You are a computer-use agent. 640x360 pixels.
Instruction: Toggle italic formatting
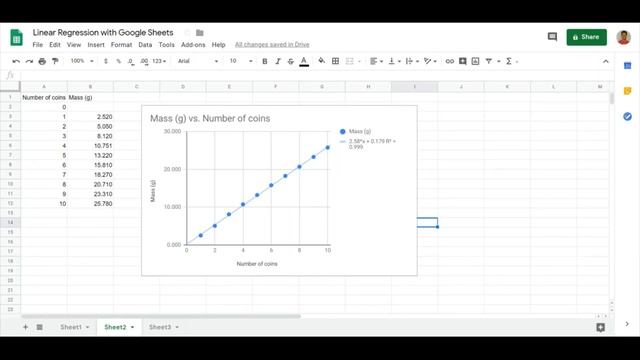tap(278, 61)
